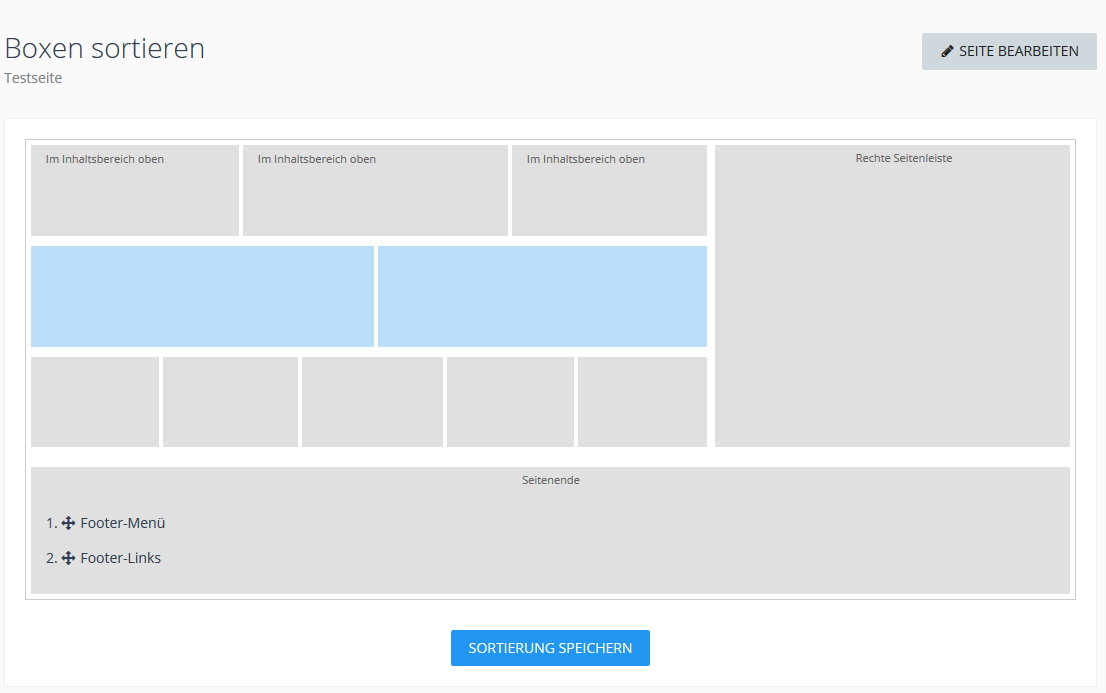Image resolution: width=1106 pixels, height=693 pixels.
Task: Click the Boxen sortieren page heading
Action: click(x=105, y=48)
